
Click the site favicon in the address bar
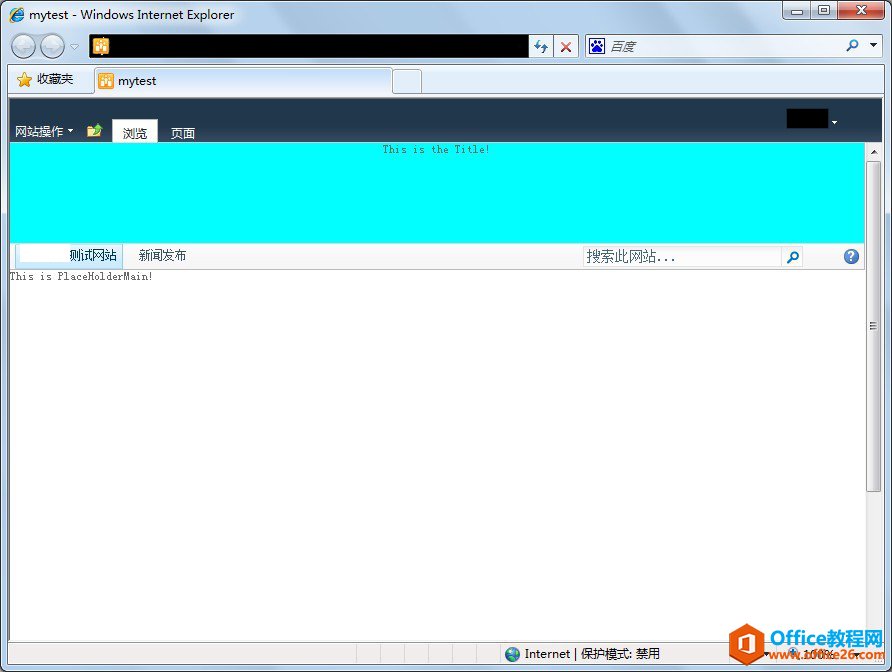point(101,46)
